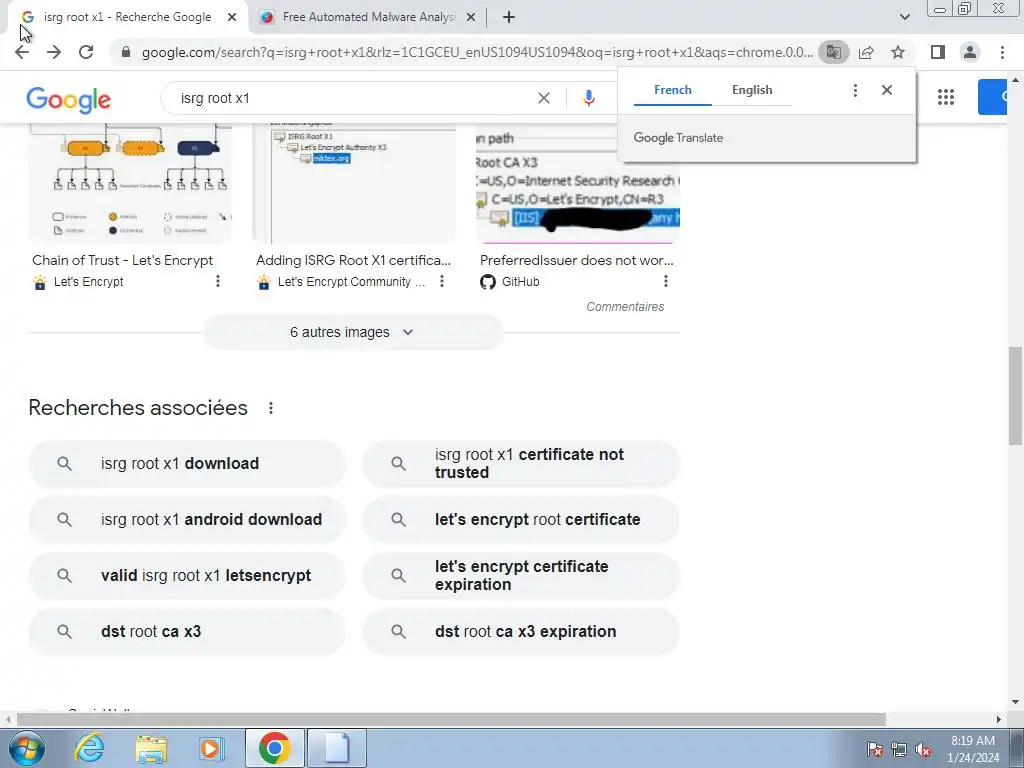
Task: Open GitHub source link
Action: point(520,282)
